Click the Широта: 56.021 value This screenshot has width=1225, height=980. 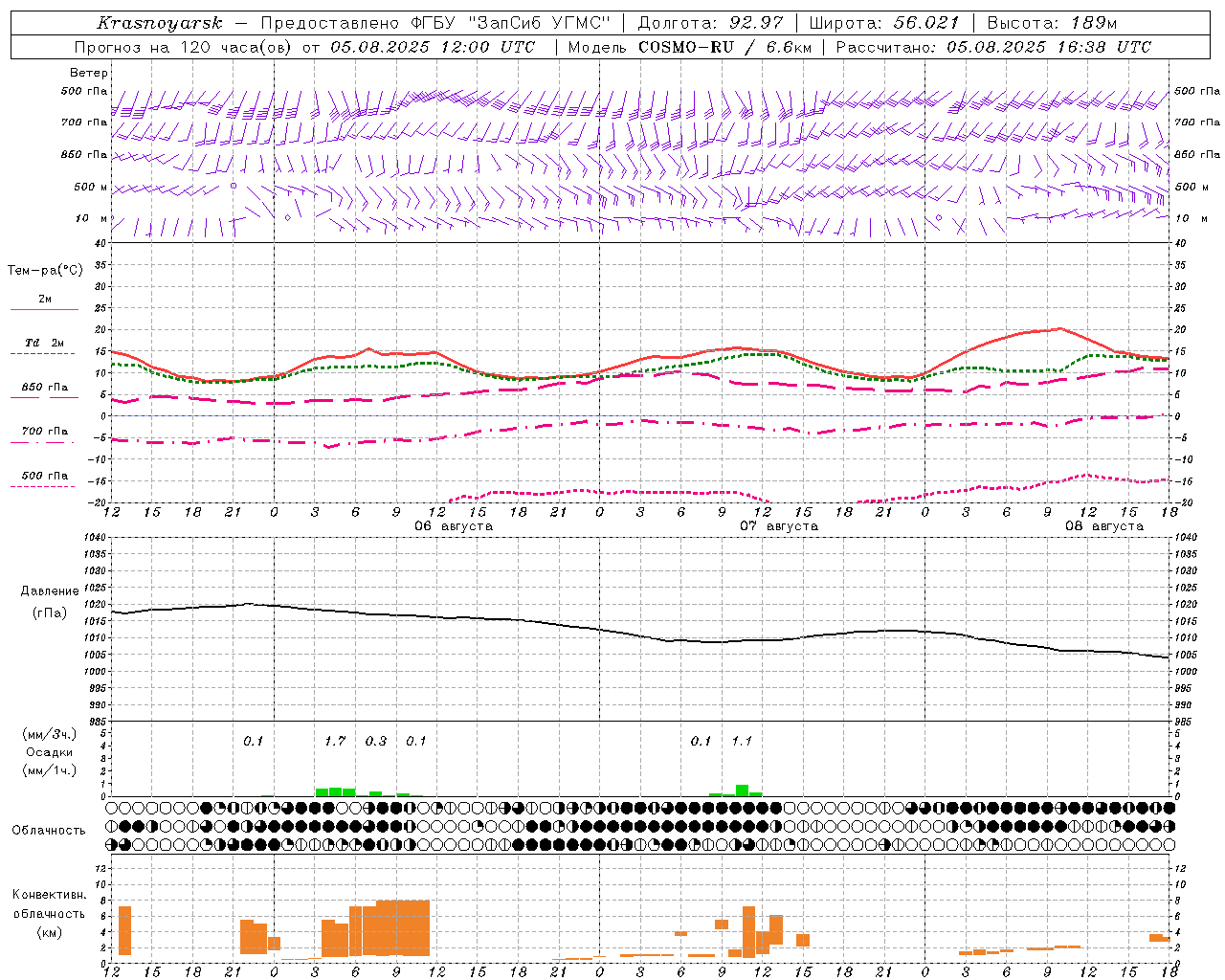coord(883,23)
